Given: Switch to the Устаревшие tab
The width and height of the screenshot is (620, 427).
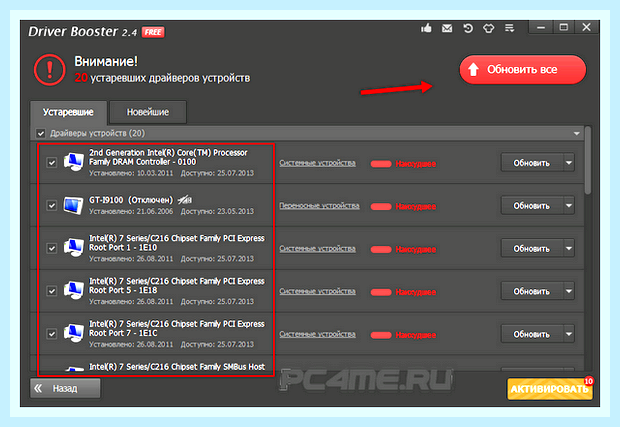Looking at the screenshot, I should [x=68, y=112].
